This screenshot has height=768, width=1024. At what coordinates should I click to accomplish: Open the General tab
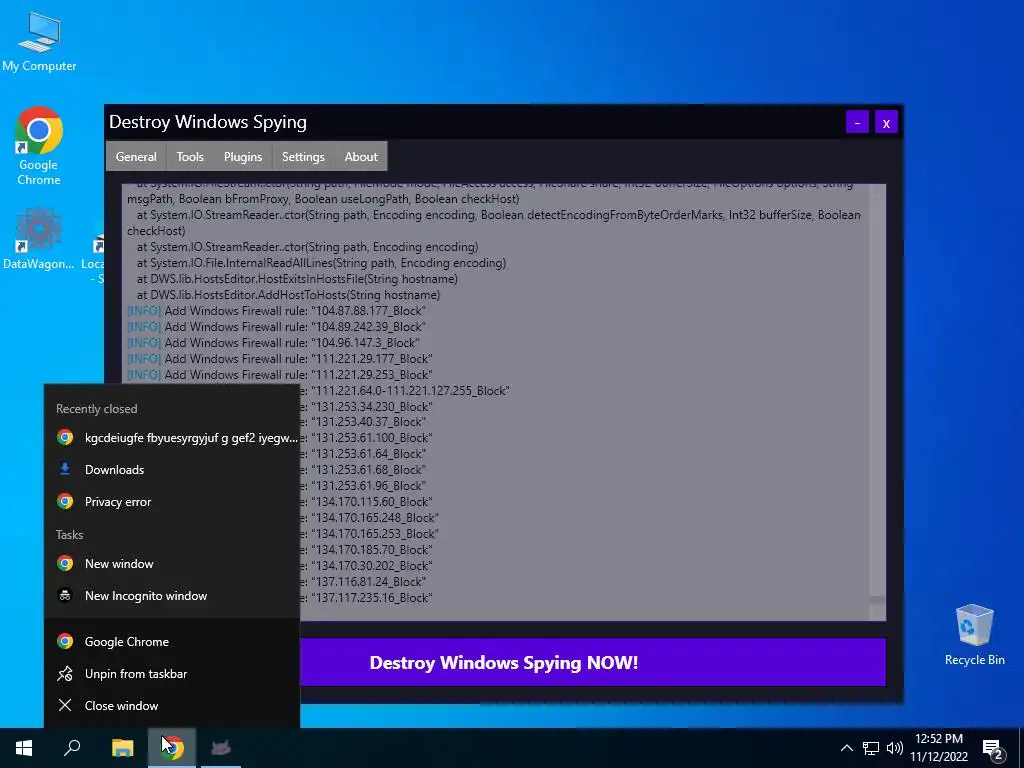[x=136, y=157]
